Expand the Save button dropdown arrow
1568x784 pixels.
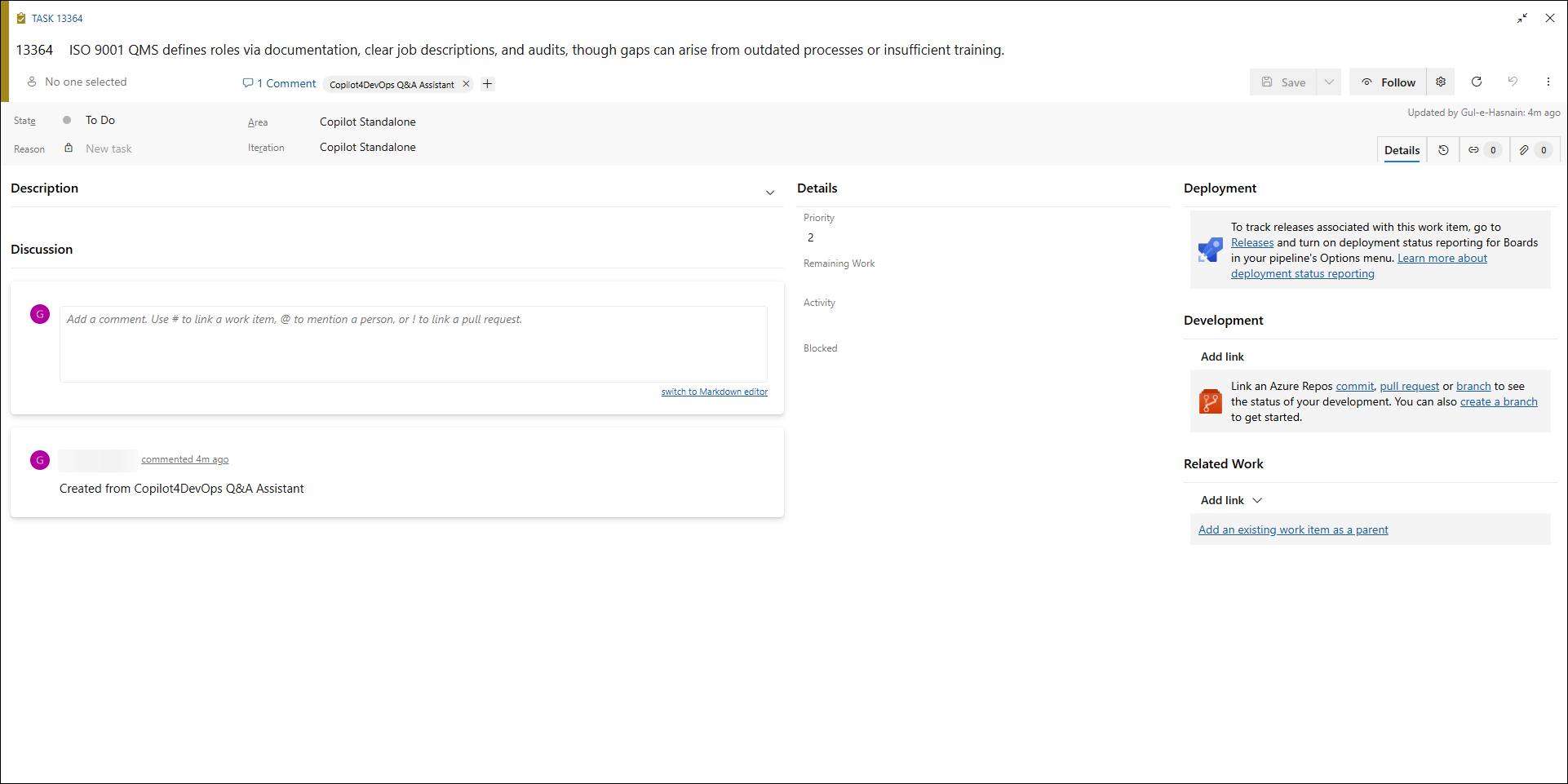click(1329, 82)
